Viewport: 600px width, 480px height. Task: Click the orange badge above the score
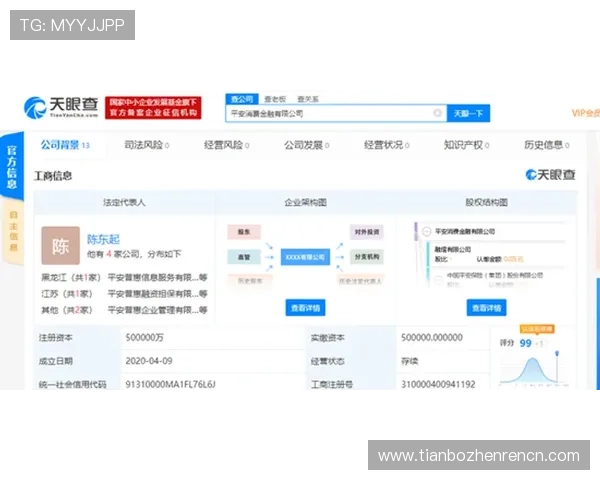537,329
